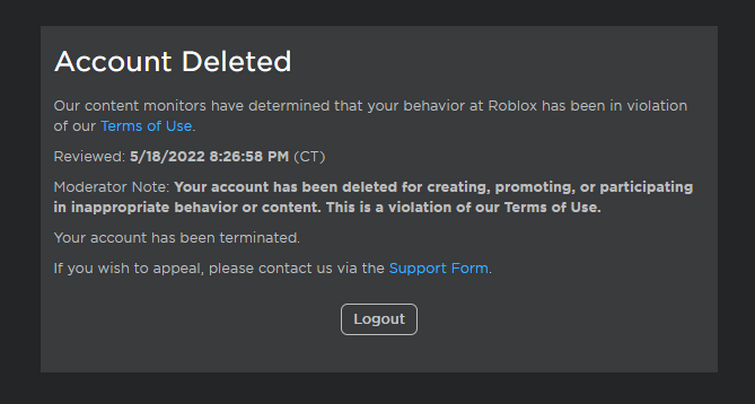Open the Support Form link
This screenshot has height=404, width=755.
tap(438, 268)
